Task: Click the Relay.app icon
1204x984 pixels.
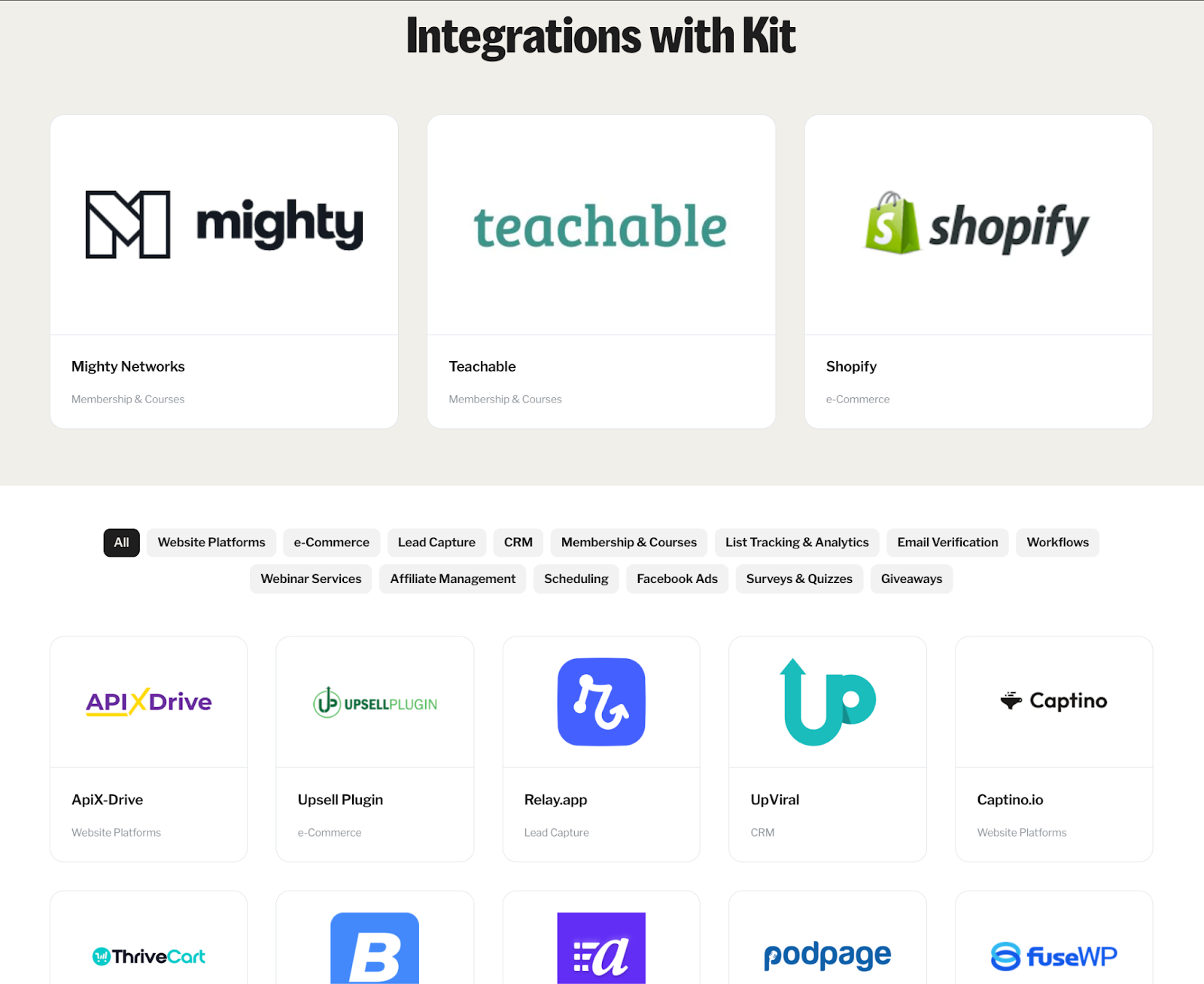Action: (600, 701)
